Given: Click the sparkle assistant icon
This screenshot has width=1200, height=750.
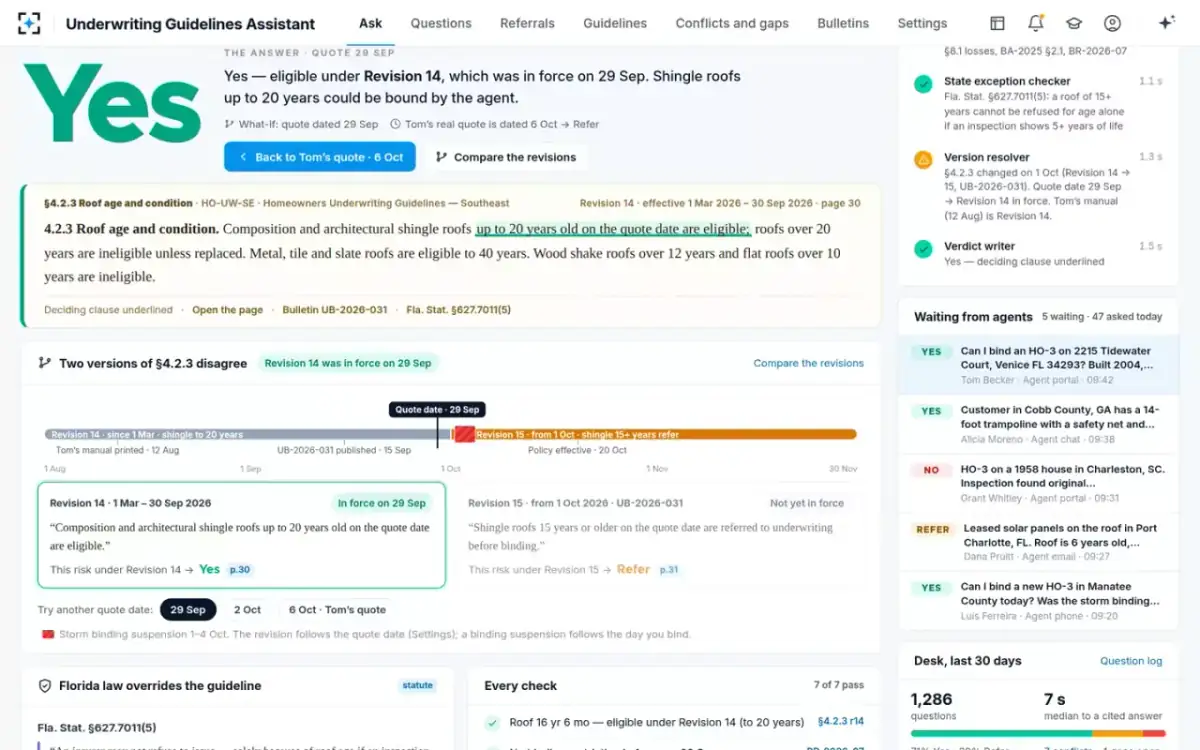Looking at the screenshot, I should [x=1166, y=23].
